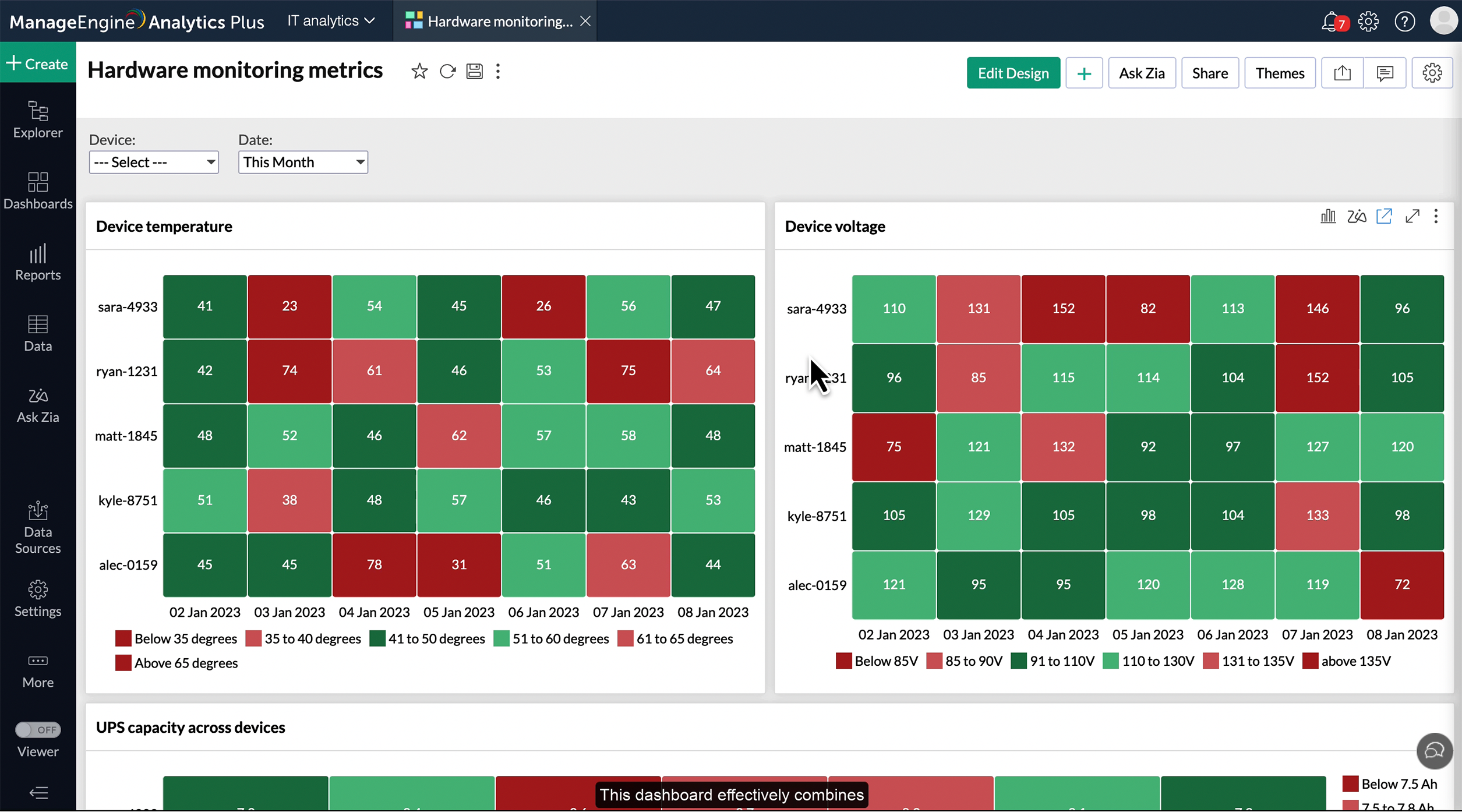Click the Edit Design button
Image resolution: width=1462 pixels, height=812 pixels.
[1013, 73]
